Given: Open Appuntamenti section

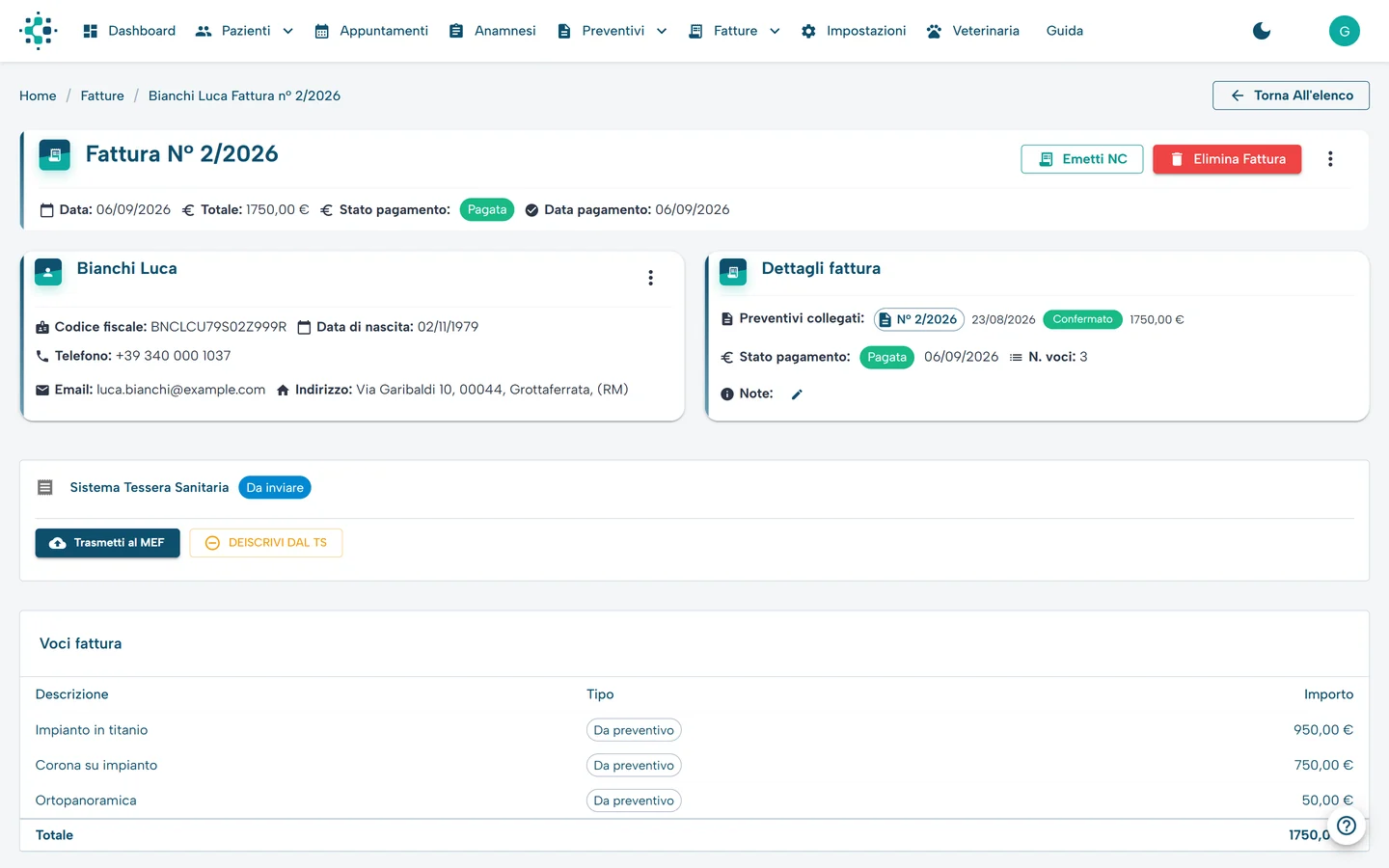Looking at the screenshot, I should click(371, 31).
